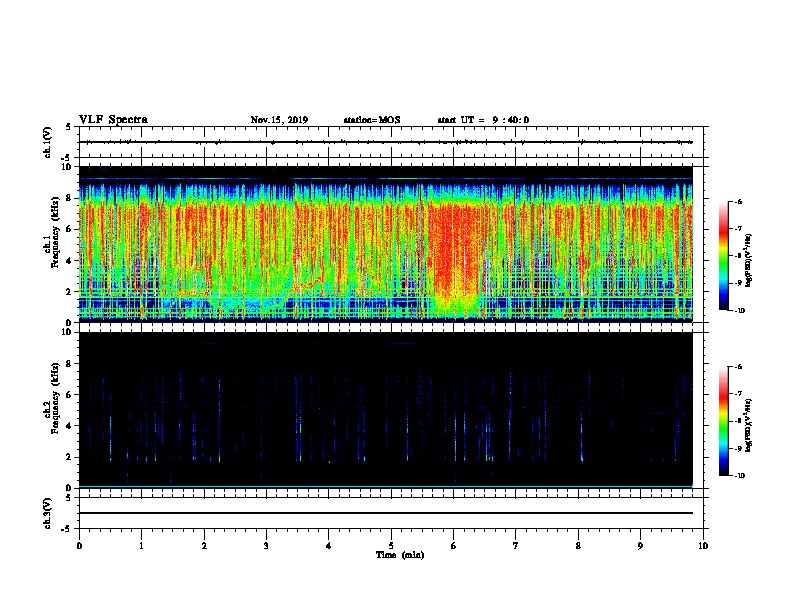Click the "Time (min)" axis title

(x=400, y=555)
